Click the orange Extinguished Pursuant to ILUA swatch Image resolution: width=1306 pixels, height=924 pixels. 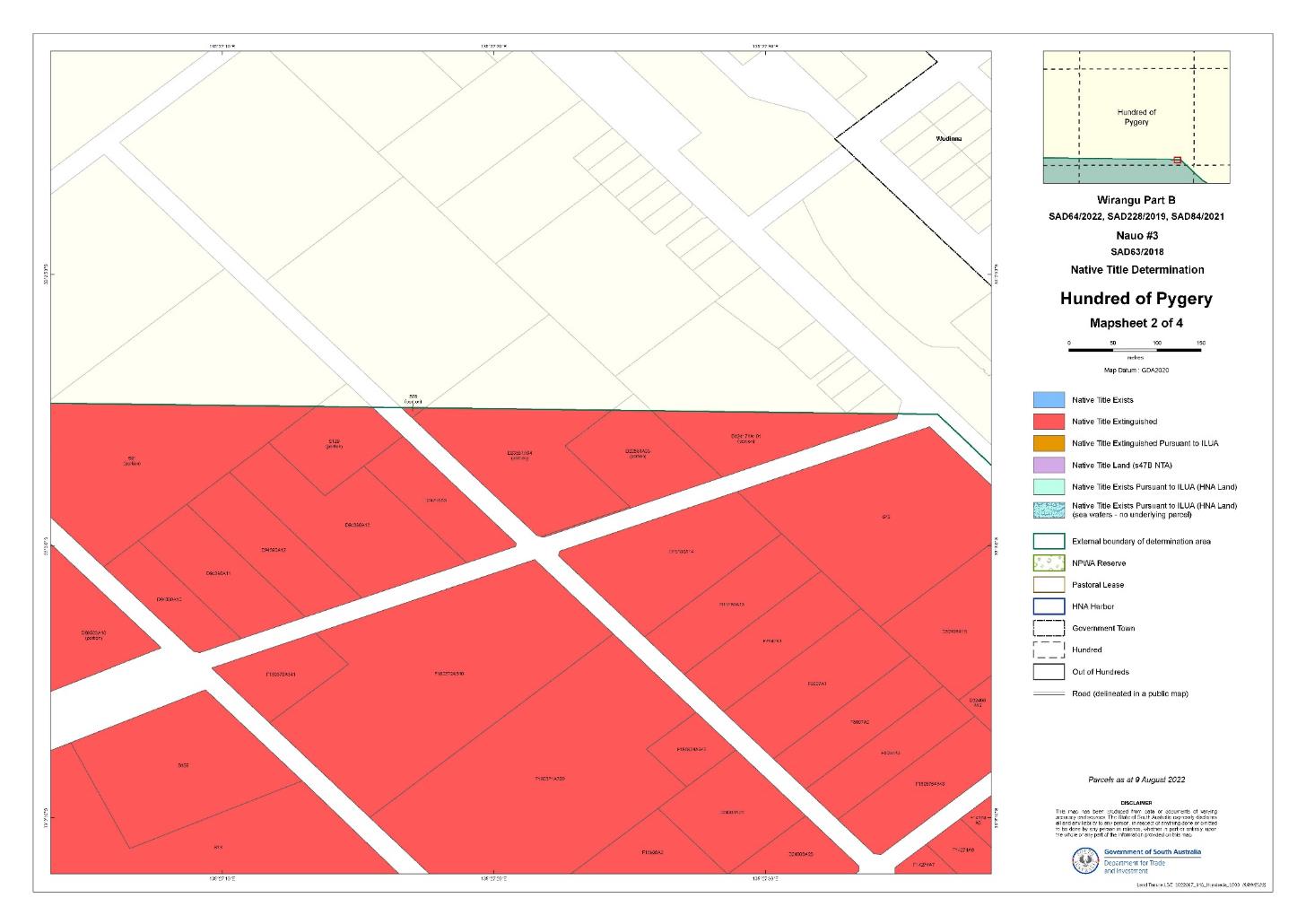pos(1048,443)
